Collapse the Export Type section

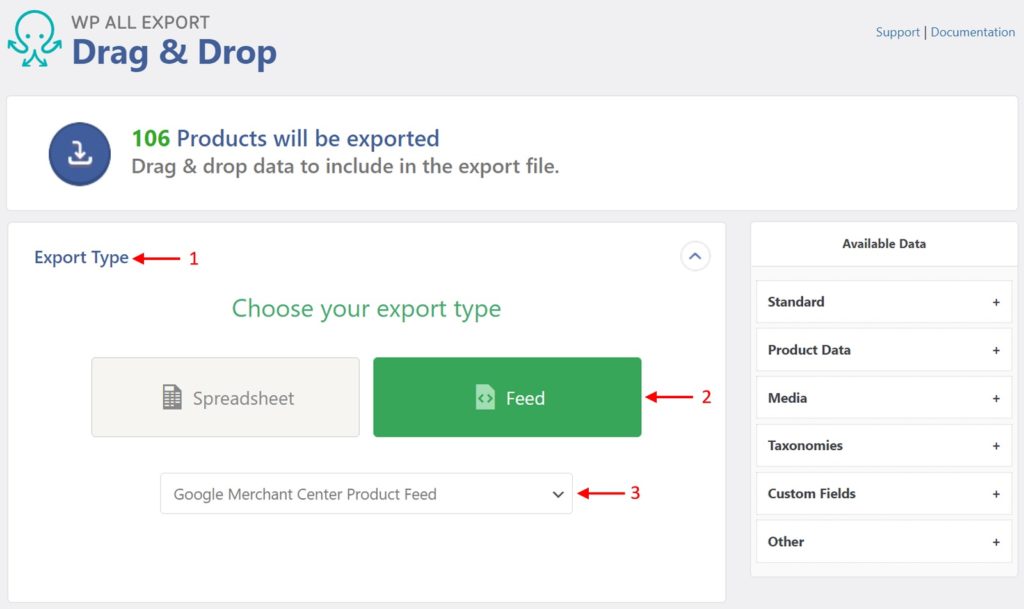[x=695, y=256]
